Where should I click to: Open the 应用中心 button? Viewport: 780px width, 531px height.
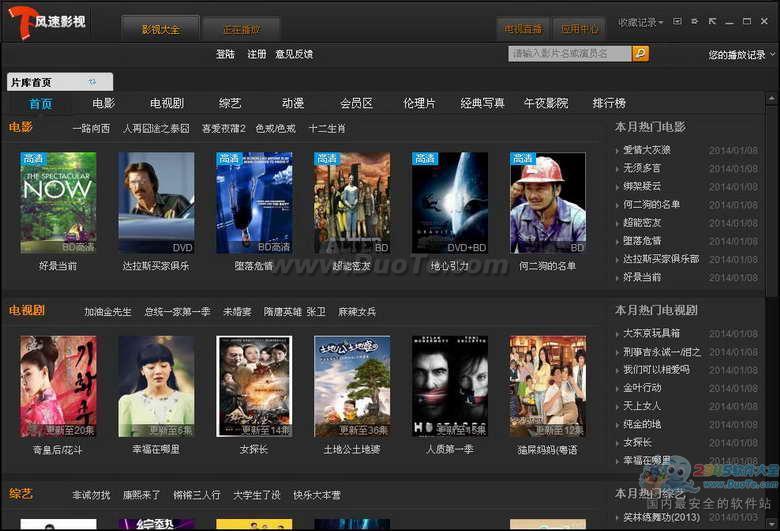(x=580, y=29)
